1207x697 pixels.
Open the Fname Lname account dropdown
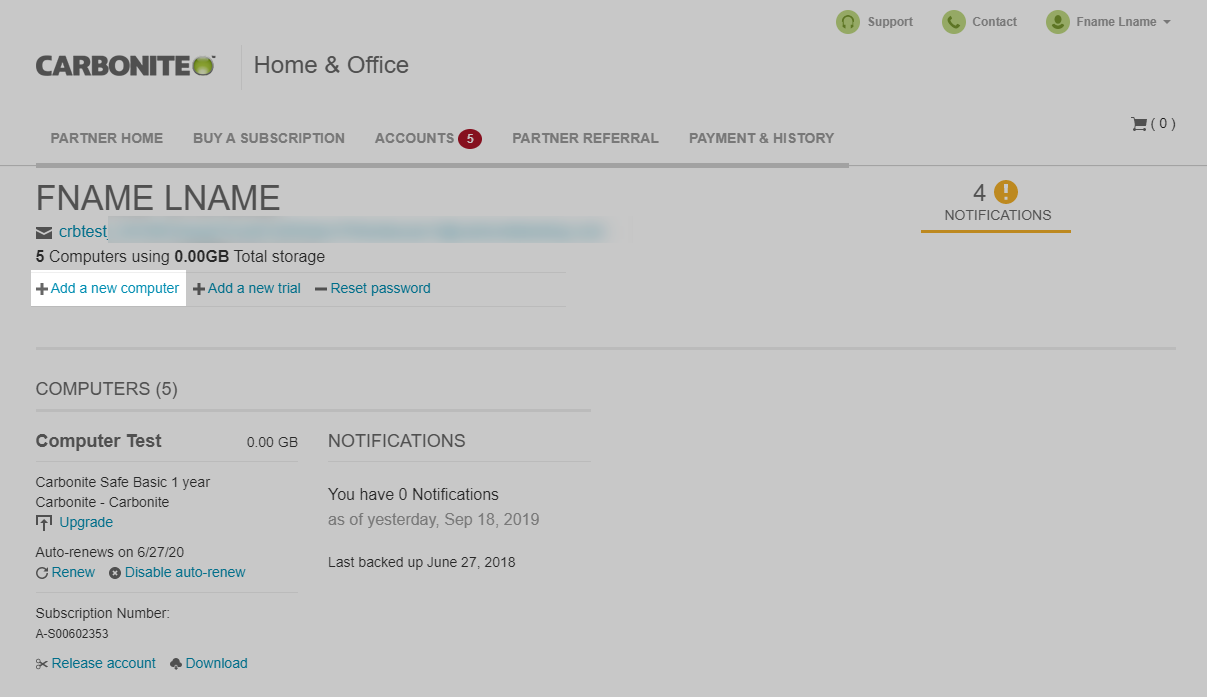click(1109, 21)
